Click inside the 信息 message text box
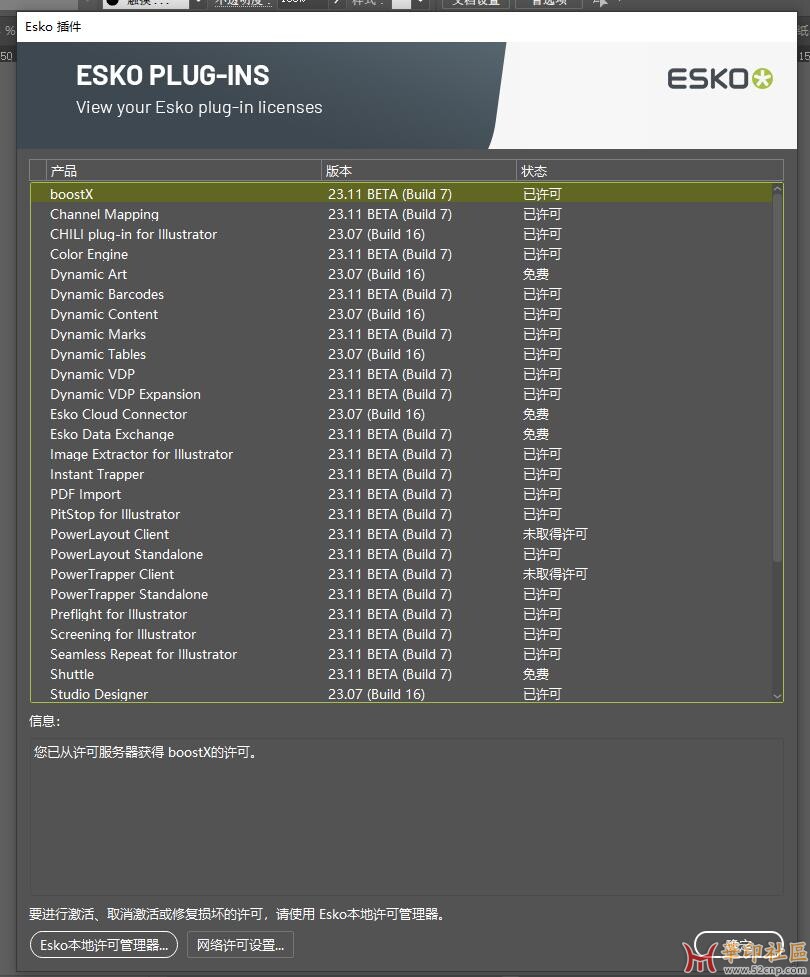The image size is (810, 977). pyautogui.click(x=406, y=816)
